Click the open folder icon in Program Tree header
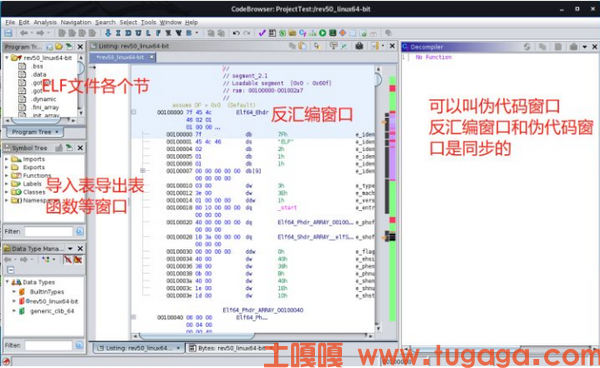The image size is (600, 368). tap(59, 47)
